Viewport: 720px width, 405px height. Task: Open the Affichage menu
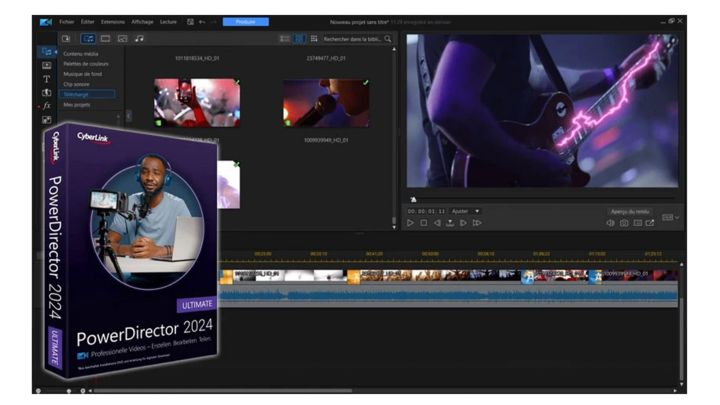(142, 22)
